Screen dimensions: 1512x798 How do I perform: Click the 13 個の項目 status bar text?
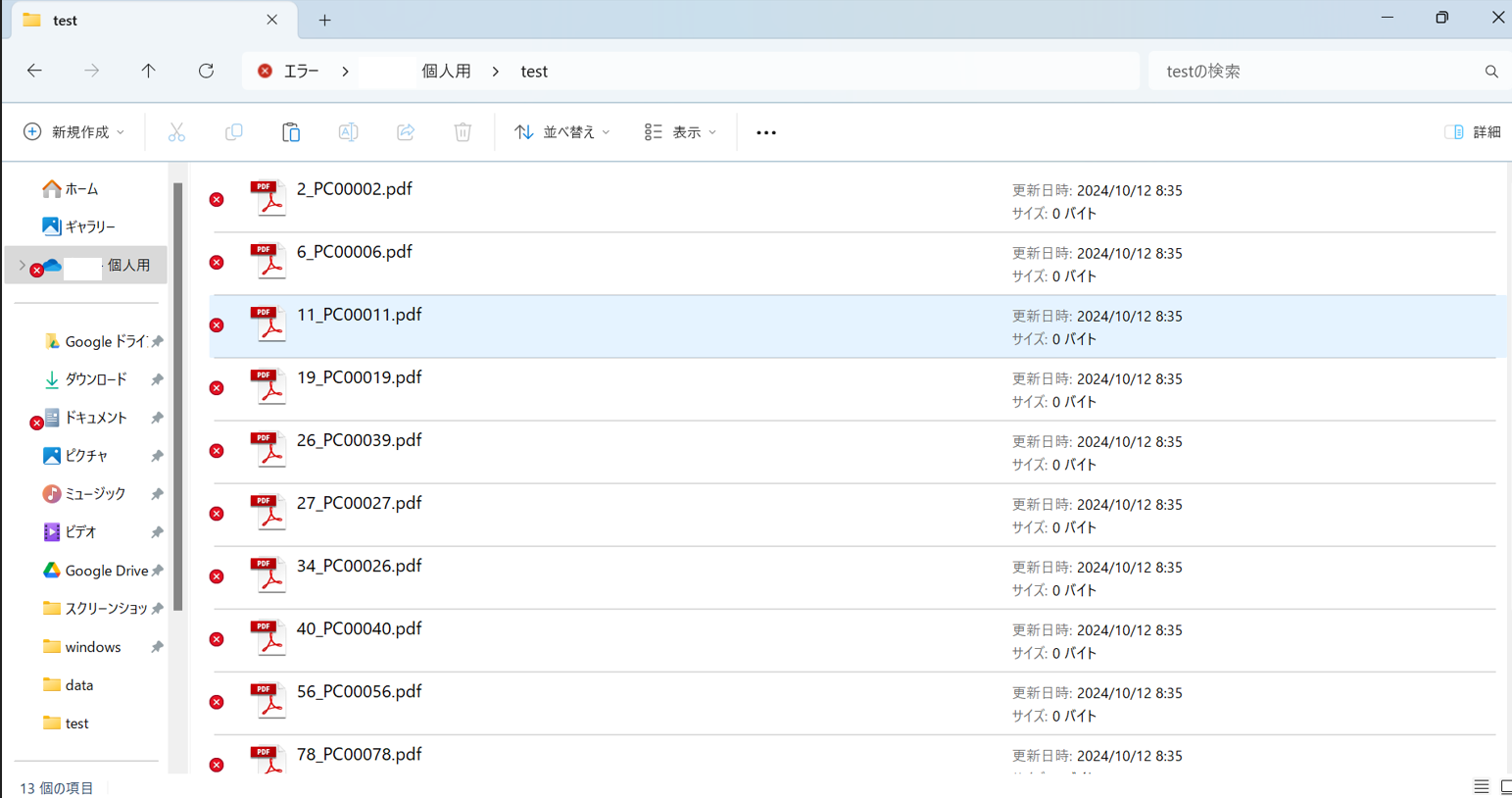tap(57, 788)
